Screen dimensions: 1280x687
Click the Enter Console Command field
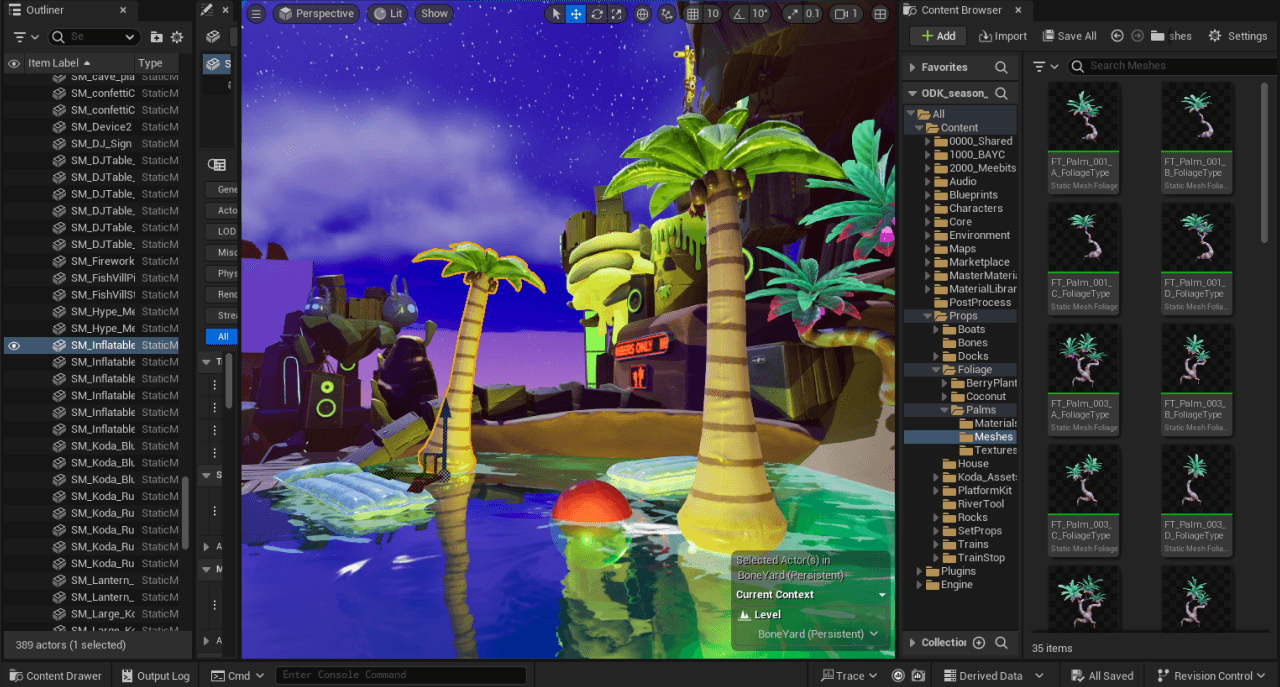pos(400,675)
